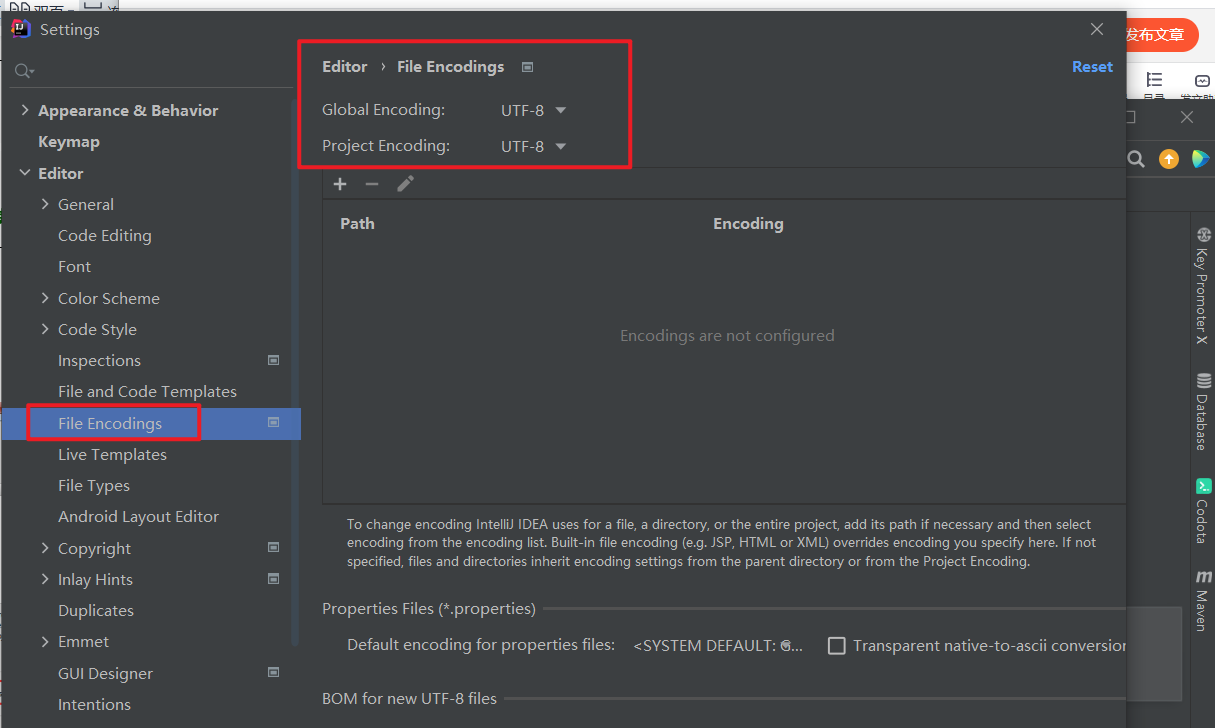Open Font settings page
This screenshot has width=1215, height=728.
coord(74,267)
